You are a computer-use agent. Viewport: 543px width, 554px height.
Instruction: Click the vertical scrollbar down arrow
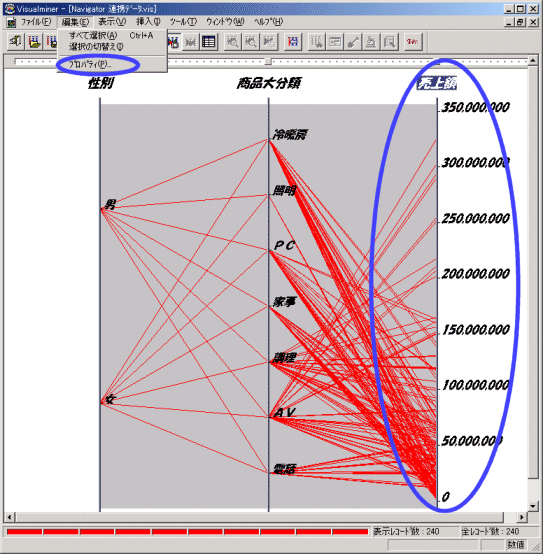coord(533,506)
